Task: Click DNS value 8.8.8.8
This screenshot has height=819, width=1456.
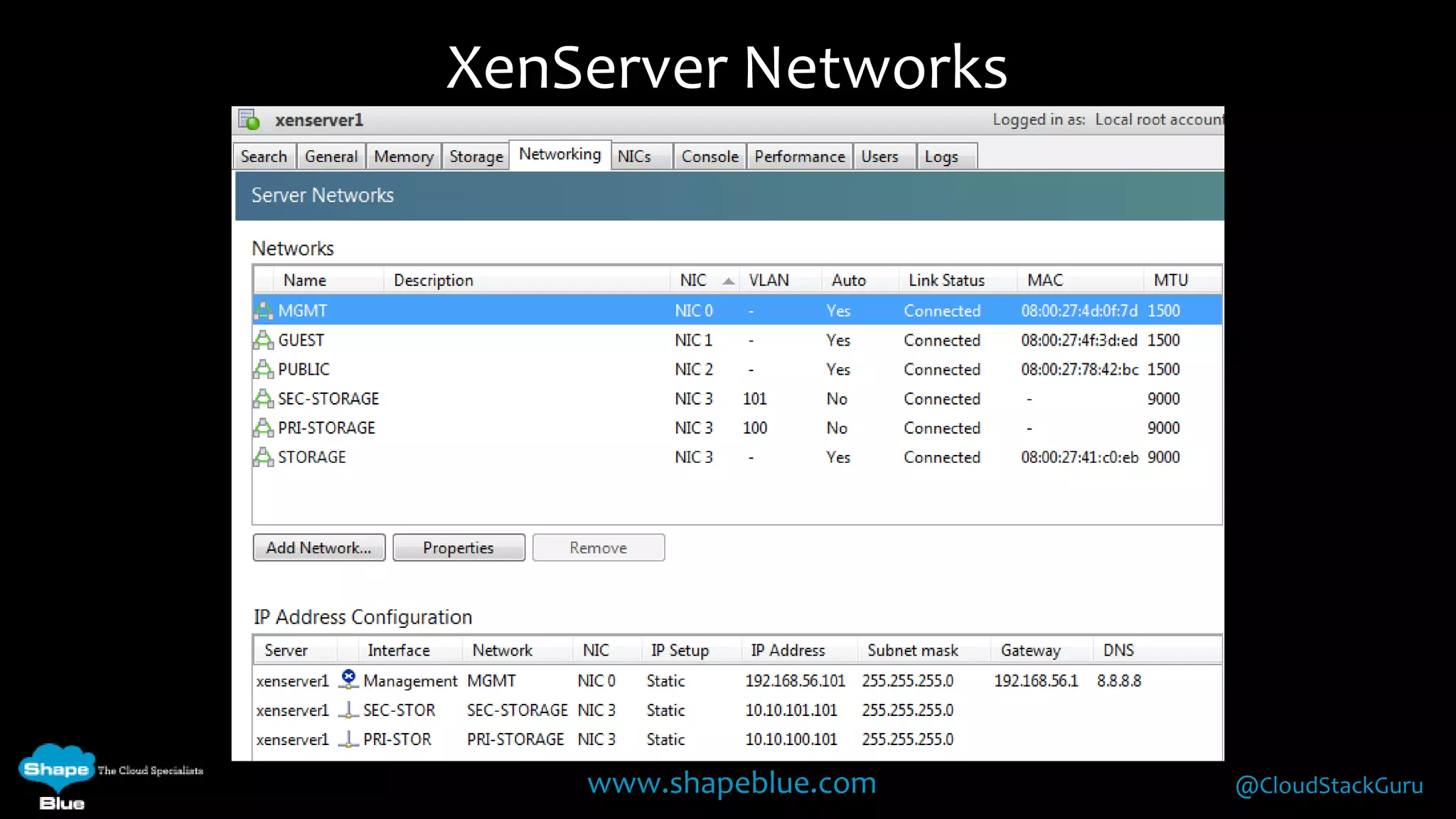Action: coord(1119,680)
